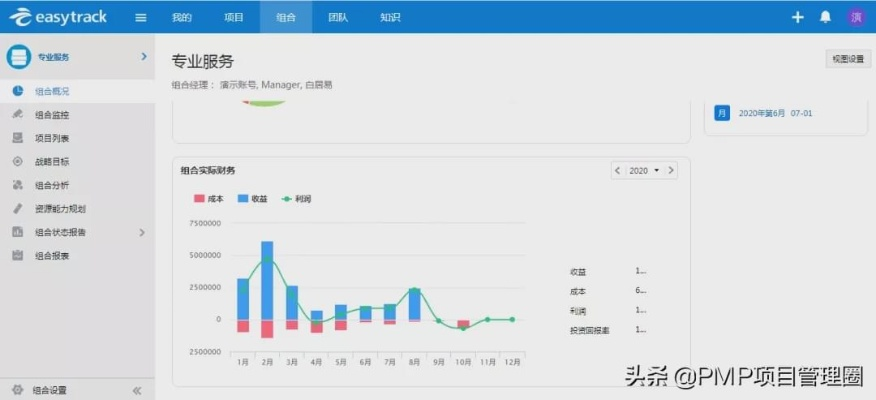Select 组合概况 in sidebar
876x400 pixels.
[x=77, y=91]
